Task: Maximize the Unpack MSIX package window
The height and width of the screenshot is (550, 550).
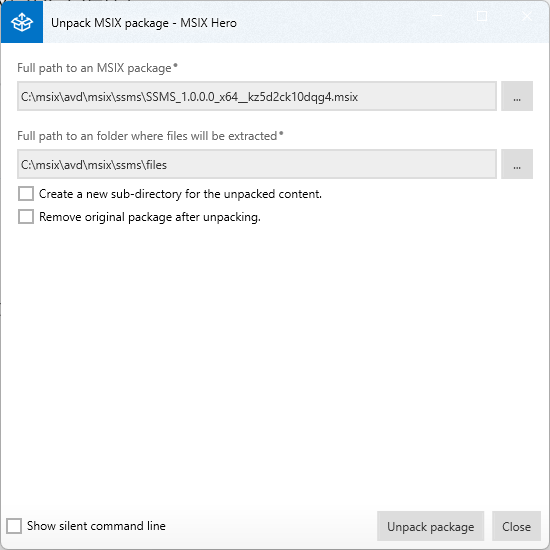Action: 482,16
